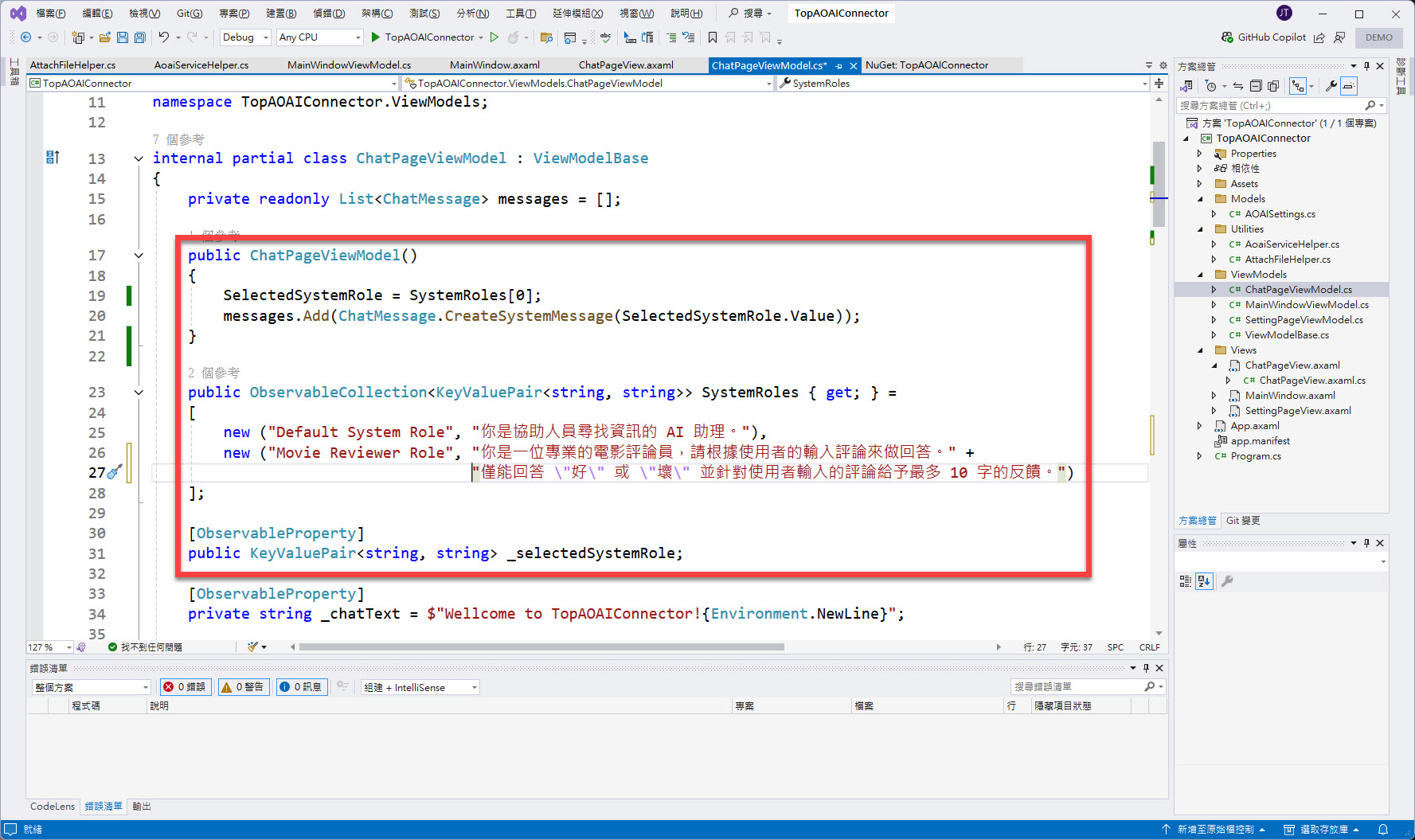Expand the Assets folder node
The image size is (1415, 840).
pyautogui.click(x=1200, y=184)
